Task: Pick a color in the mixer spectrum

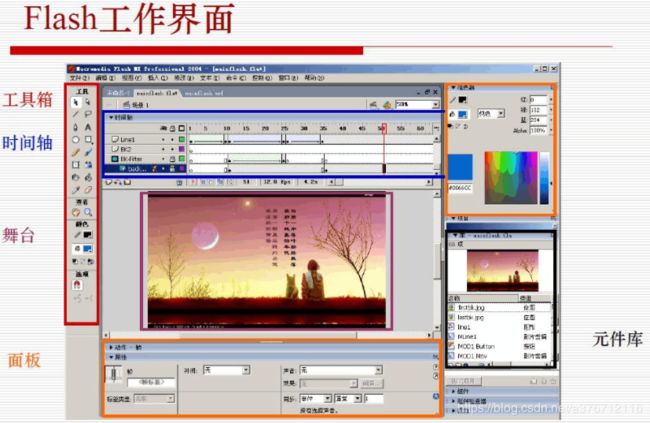Action: [x=511, y=177]
